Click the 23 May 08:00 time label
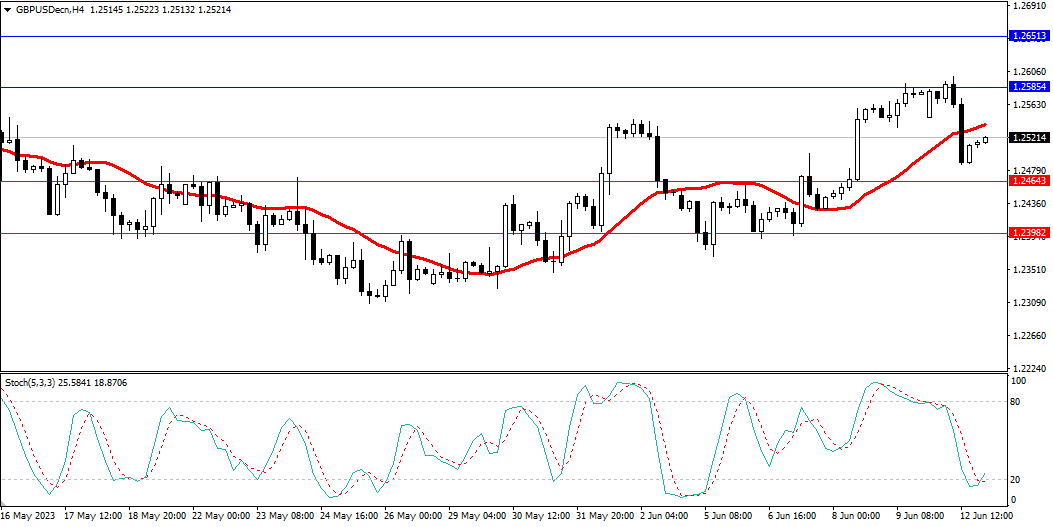The width and height of the screenshot is (1053, 527). 285,516
